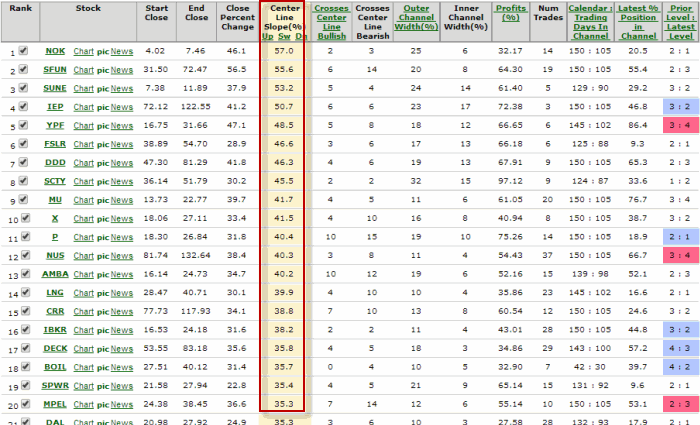700x425 pixels.
Task: Uncheck the checkbox for NOK row
Action: pos(23,50)
